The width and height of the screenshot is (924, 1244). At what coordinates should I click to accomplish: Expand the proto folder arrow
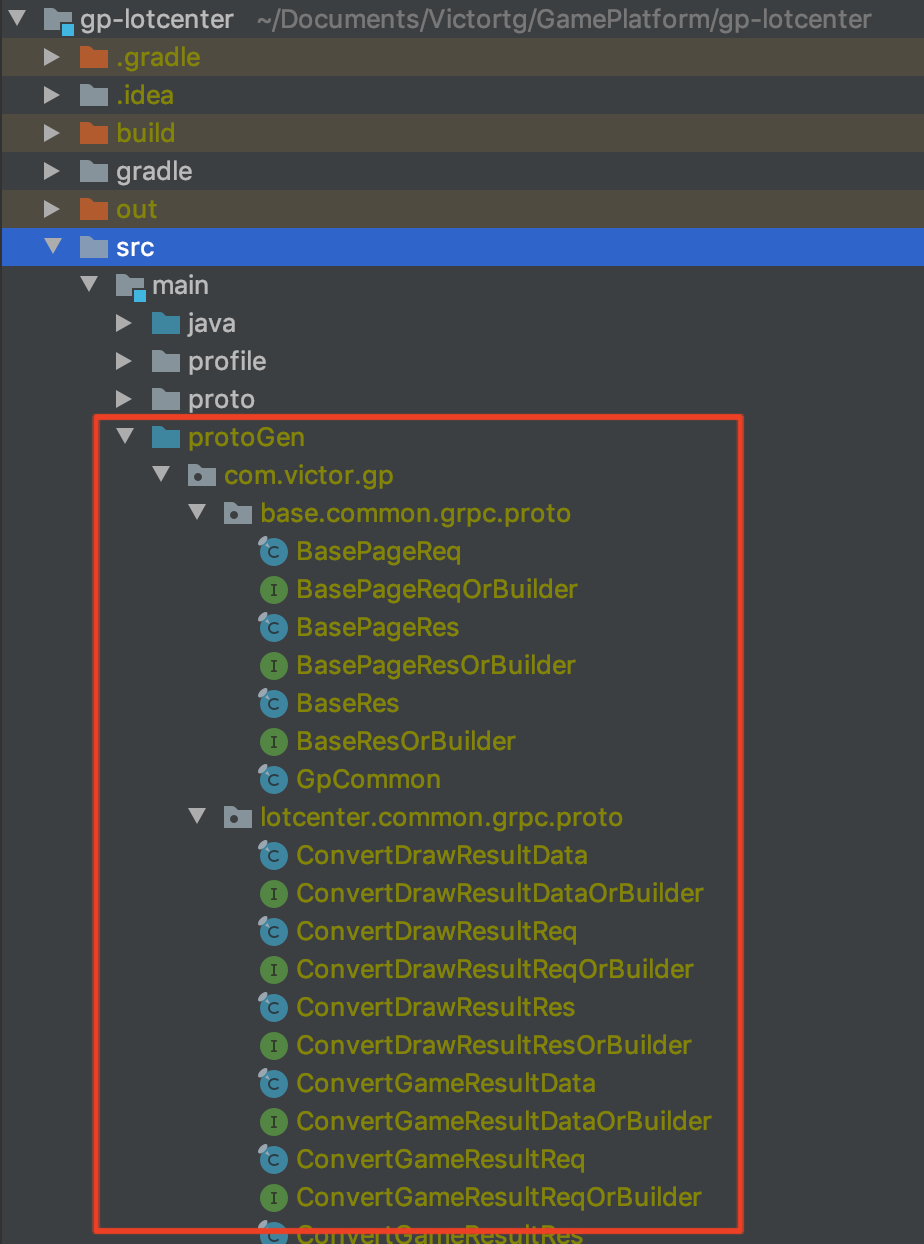124,400
